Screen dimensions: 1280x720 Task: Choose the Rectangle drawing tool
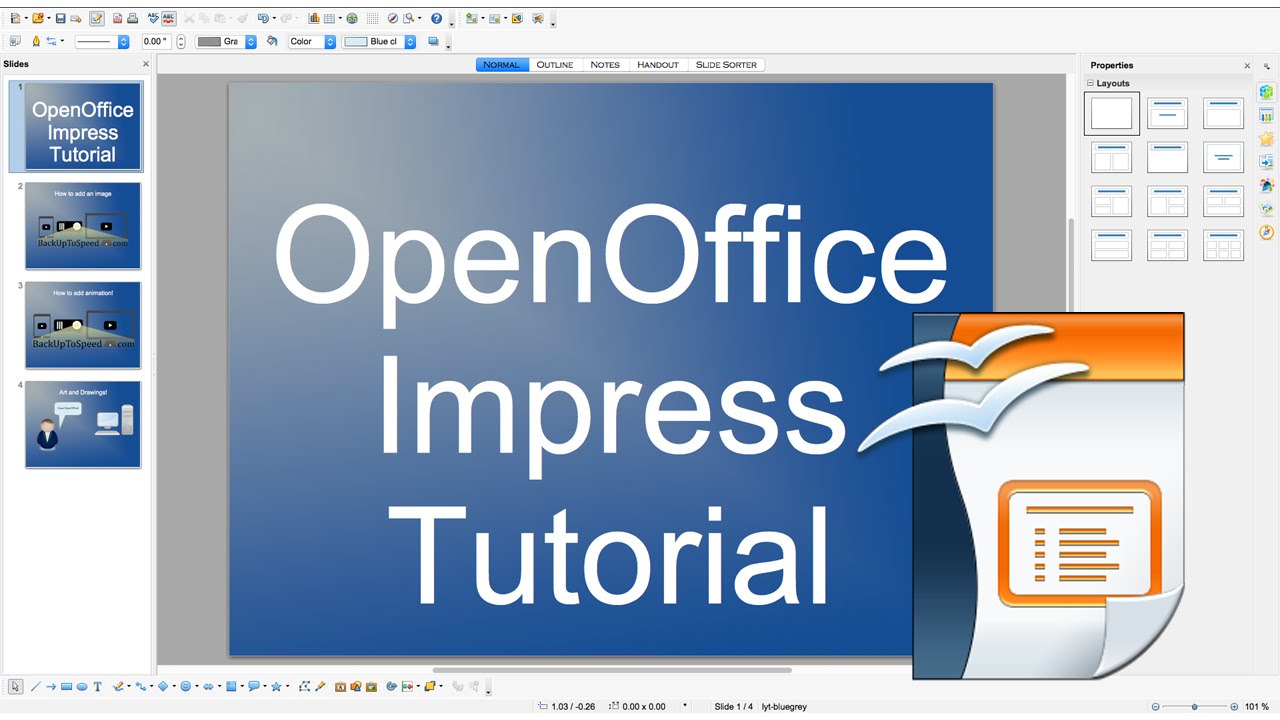66,687
